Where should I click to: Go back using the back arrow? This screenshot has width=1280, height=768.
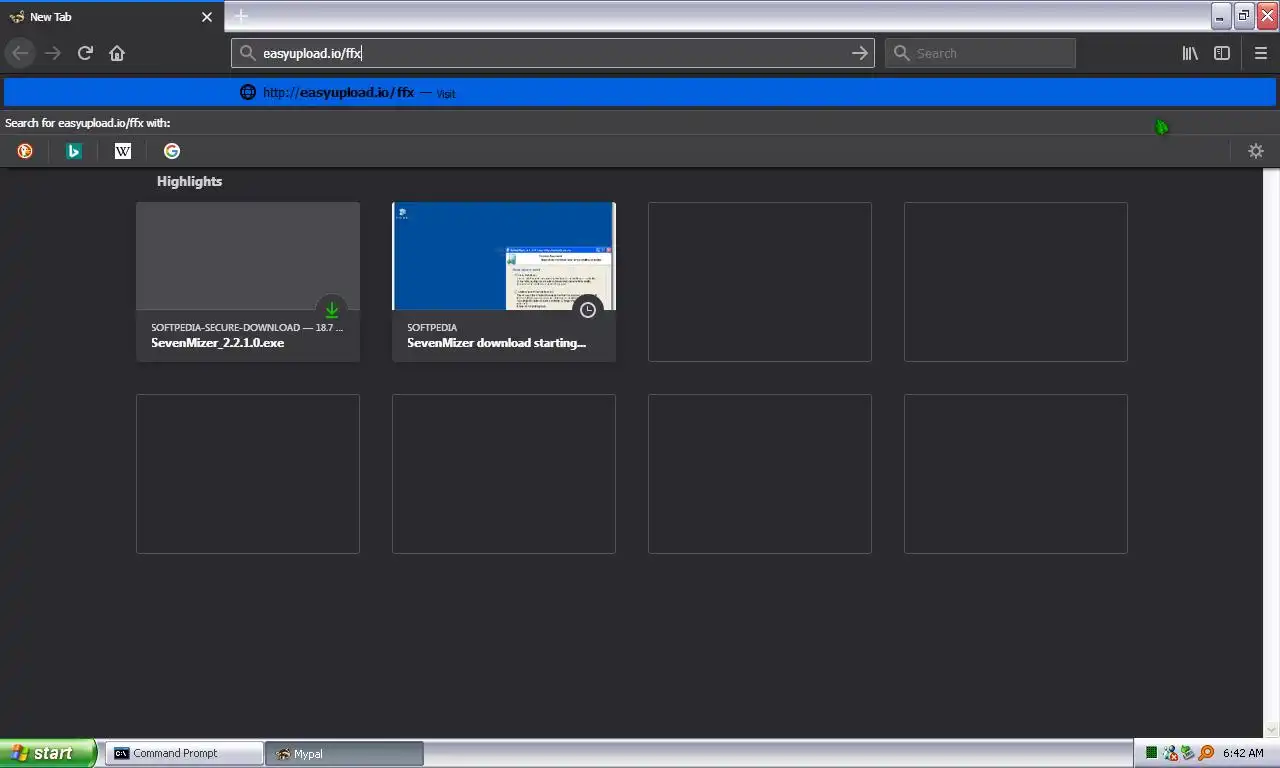coord(20,53)
